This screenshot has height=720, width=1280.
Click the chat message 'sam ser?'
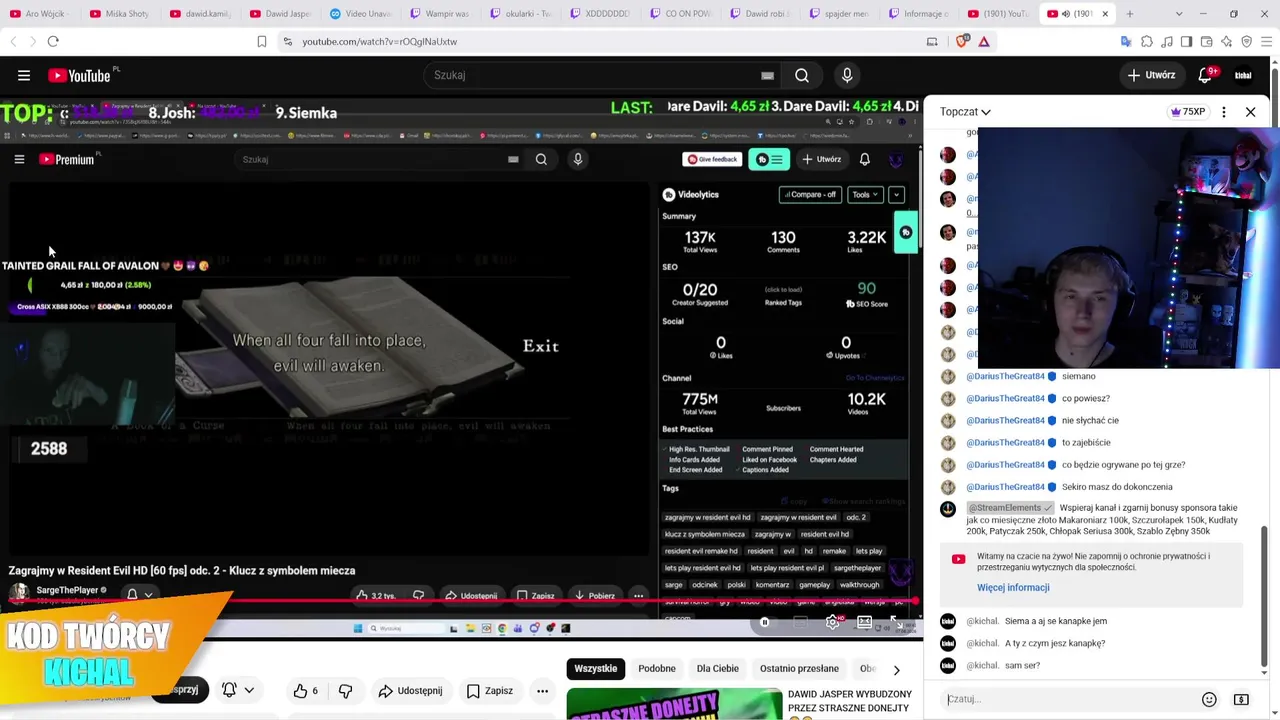1022,666
